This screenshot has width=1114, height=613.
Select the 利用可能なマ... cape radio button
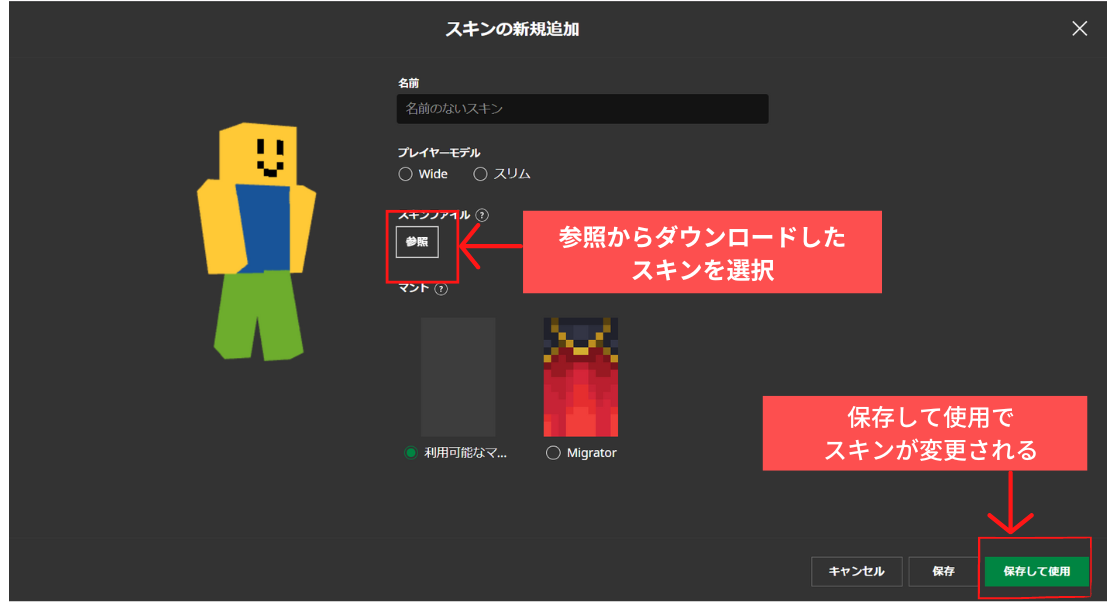click(x=410, y=453)
